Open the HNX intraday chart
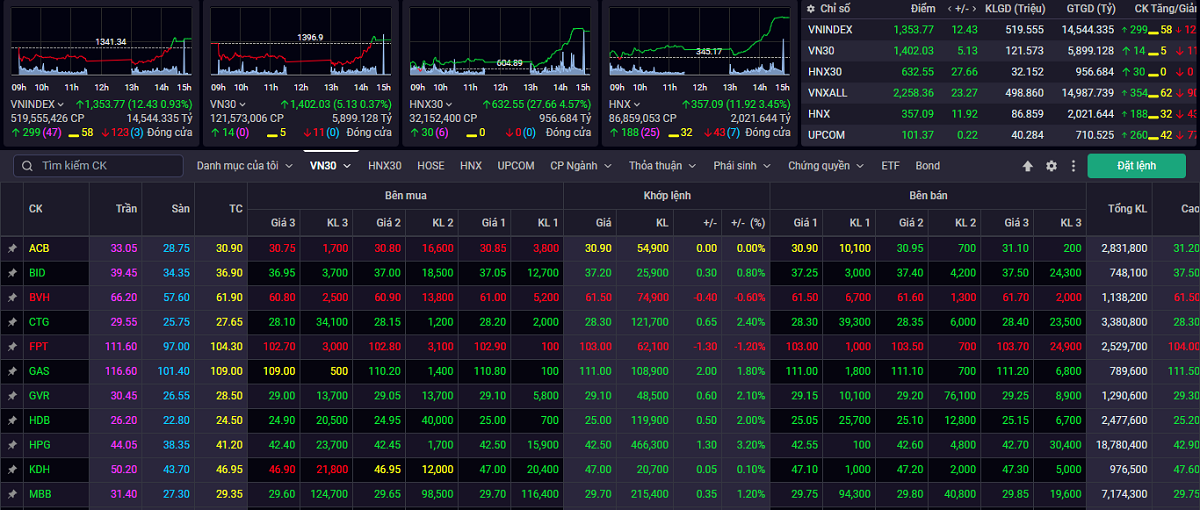Screen dimensions: 1200x510 click(x=700, y=42)
